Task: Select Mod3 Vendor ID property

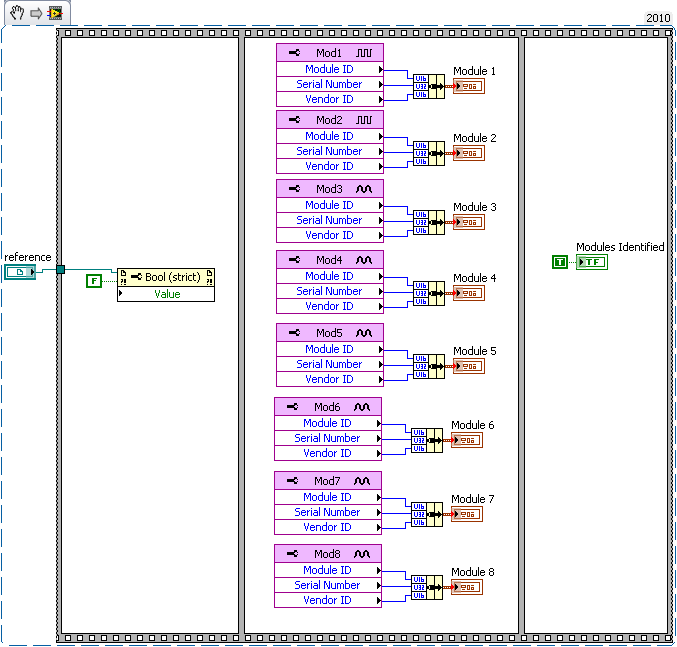Action: [330, 235]
